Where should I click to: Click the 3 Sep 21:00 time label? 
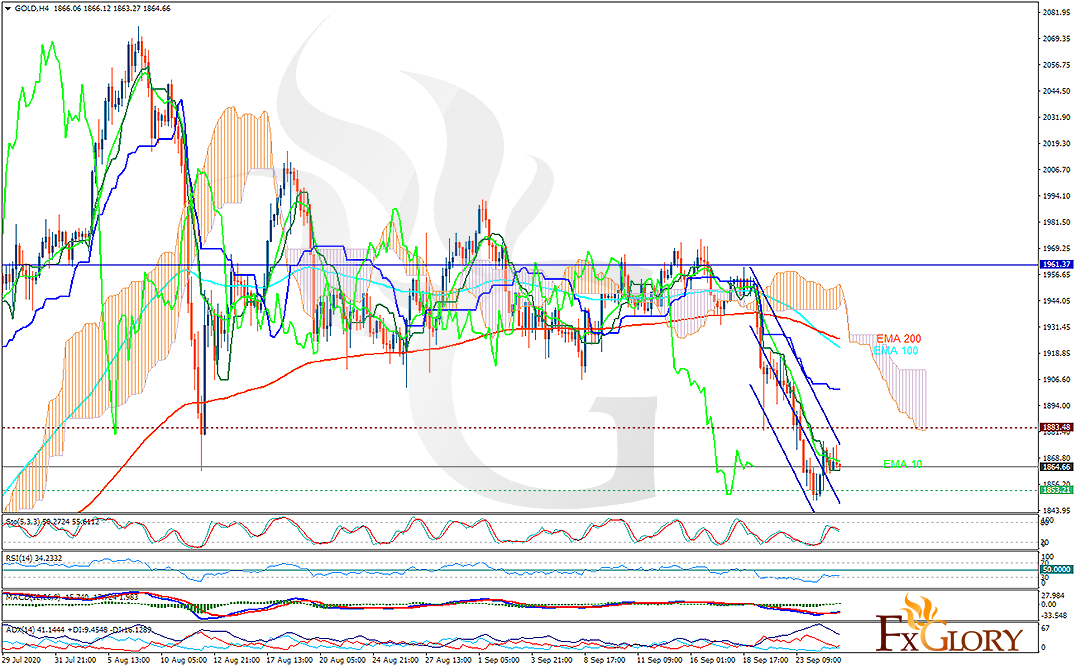[552, 660]
